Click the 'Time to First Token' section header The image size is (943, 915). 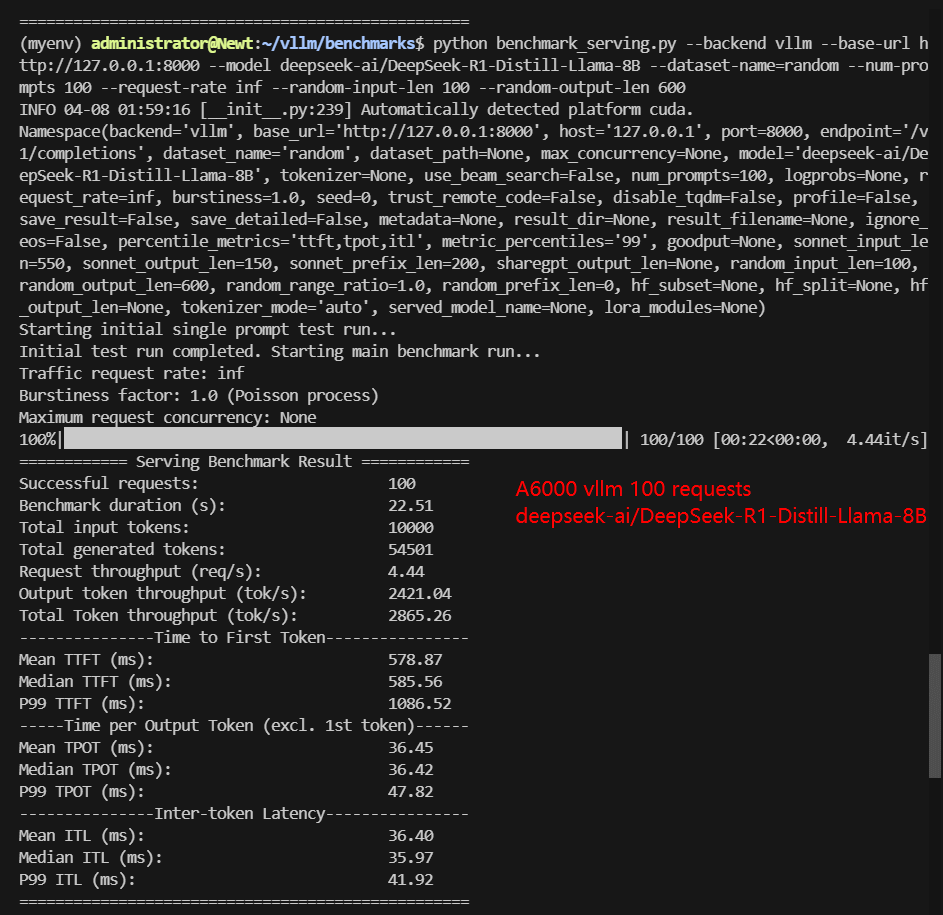tap(239, 638)
